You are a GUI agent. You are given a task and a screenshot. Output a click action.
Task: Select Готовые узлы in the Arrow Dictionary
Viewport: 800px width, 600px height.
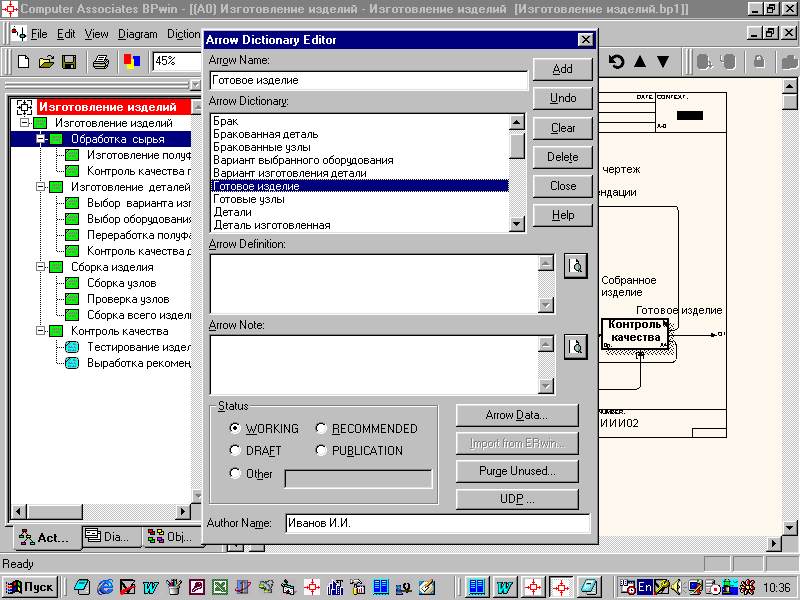click(x=360, y=199)
